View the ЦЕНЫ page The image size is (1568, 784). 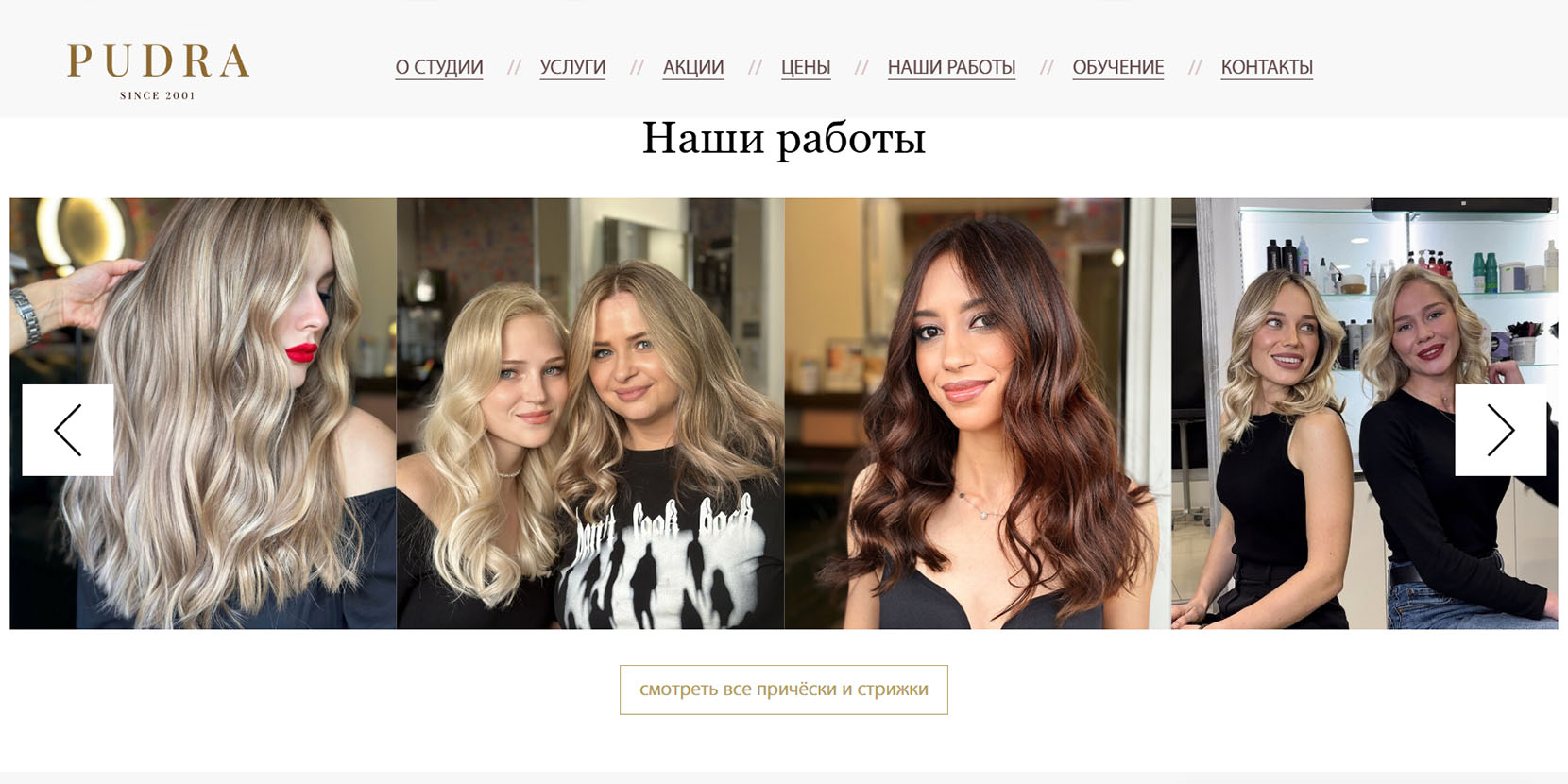point(806,67)
